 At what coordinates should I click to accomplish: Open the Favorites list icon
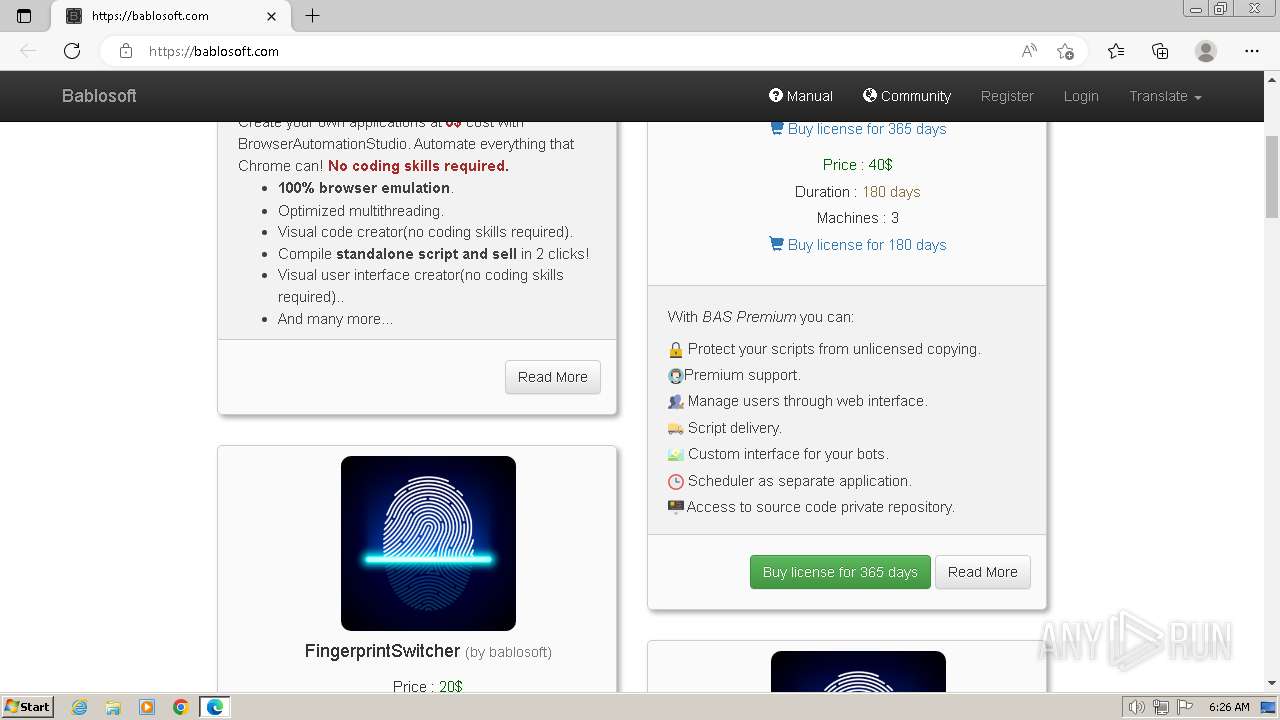point(1116,51)
